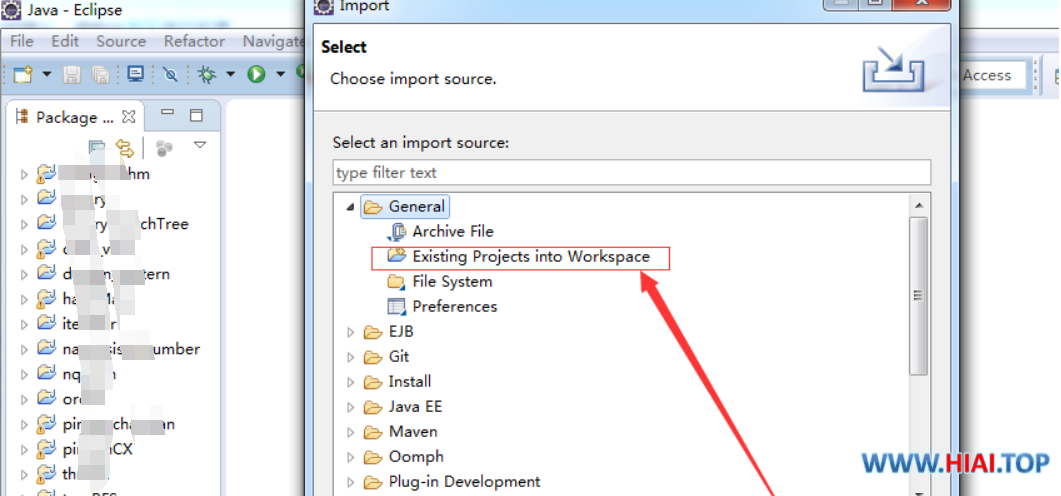Click Collapse All icon in Package Explorer
1061x496 pixels.
pos(97,147)
